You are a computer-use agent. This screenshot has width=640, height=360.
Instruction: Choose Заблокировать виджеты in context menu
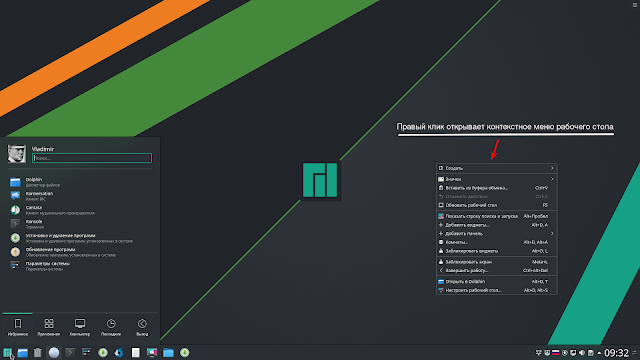(x=496, y=251)
